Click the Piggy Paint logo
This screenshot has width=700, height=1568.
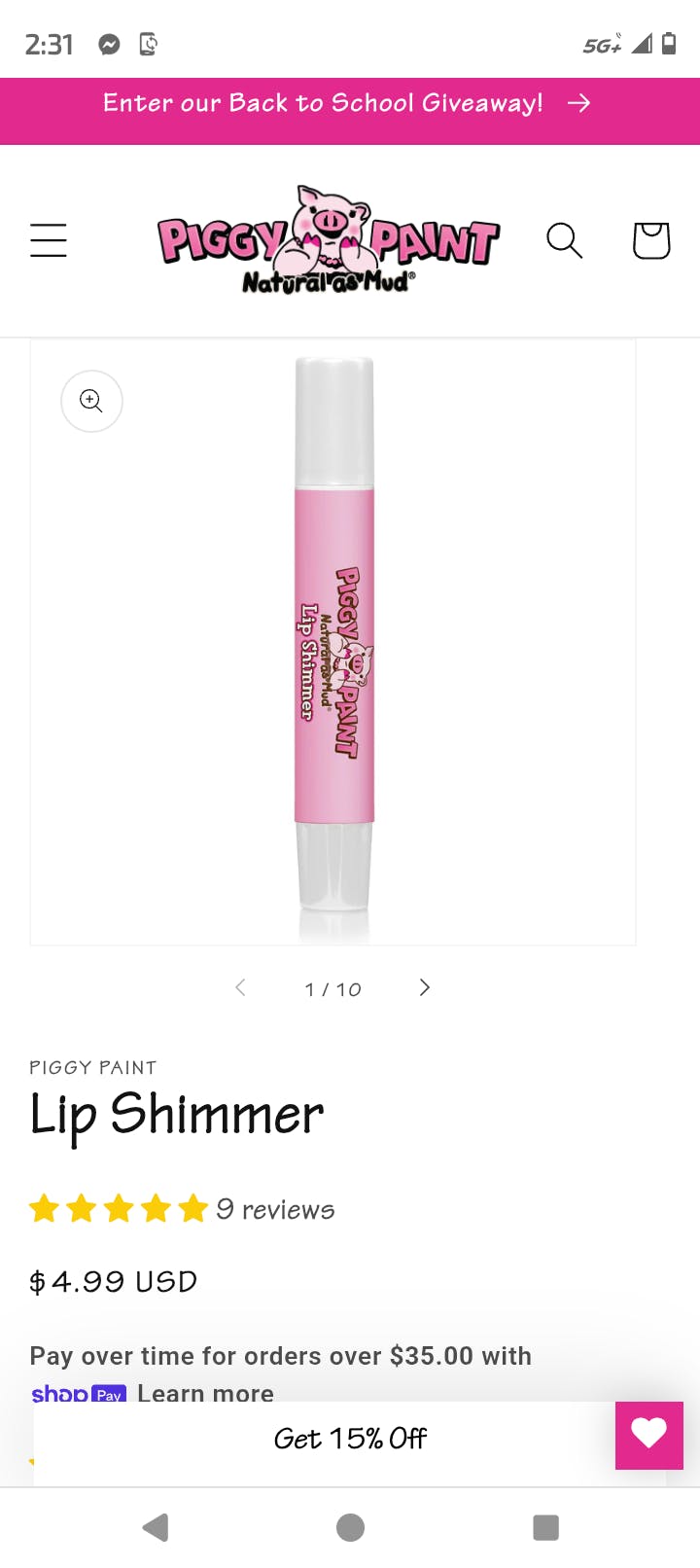point(329,240)
